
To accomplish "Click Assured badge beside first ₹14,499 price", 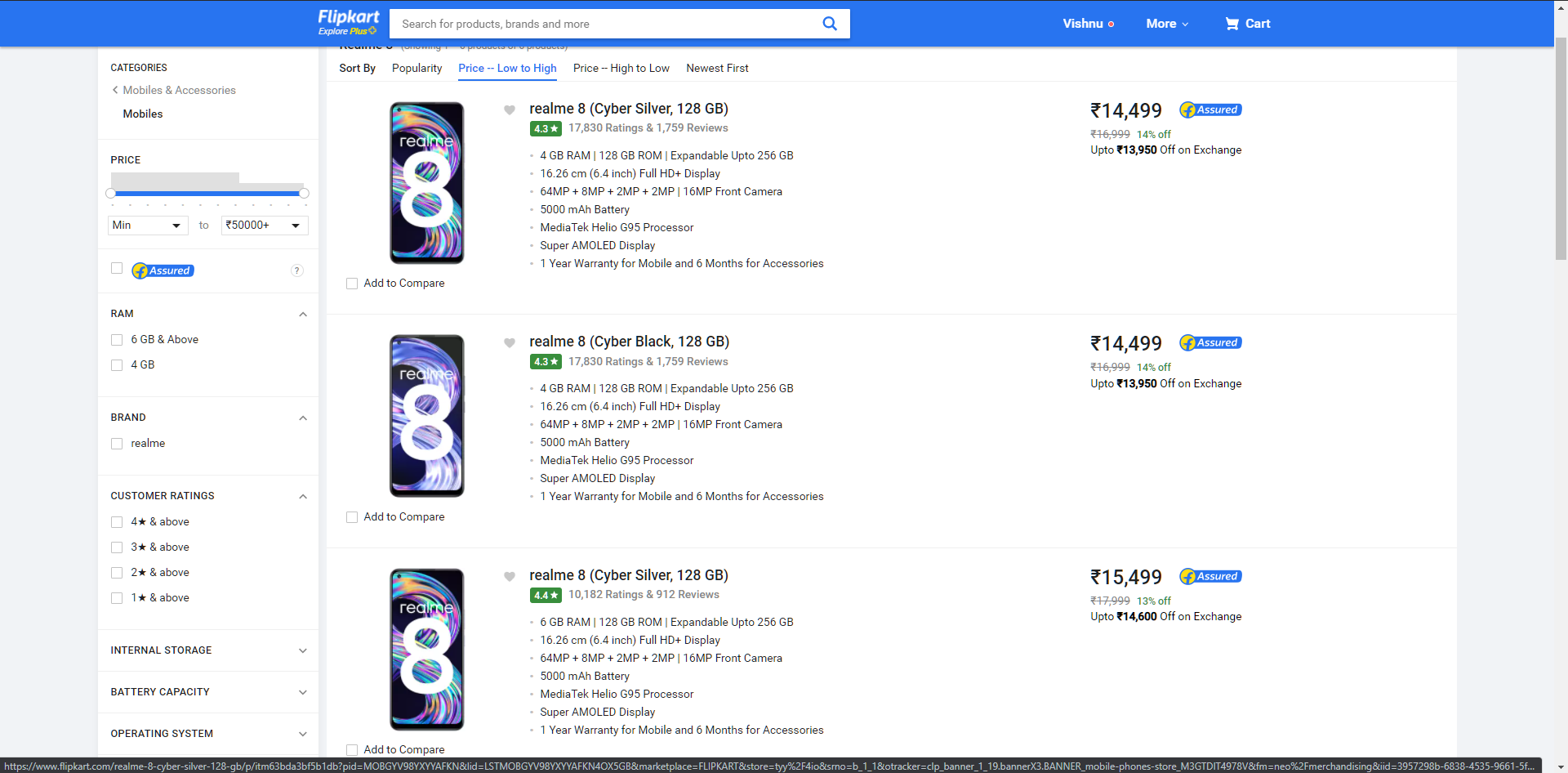I will tap(1210, 109).
